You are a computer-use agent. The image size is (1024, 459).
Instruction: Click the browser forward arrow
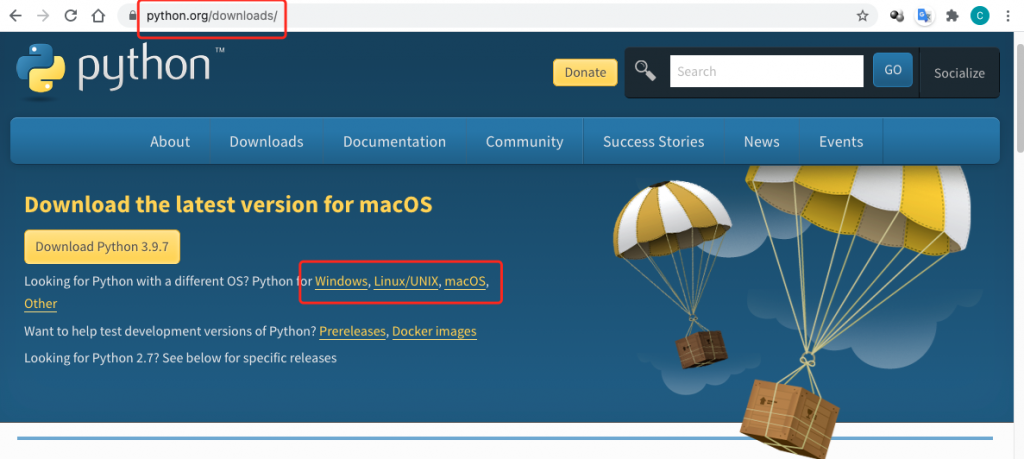43,16
